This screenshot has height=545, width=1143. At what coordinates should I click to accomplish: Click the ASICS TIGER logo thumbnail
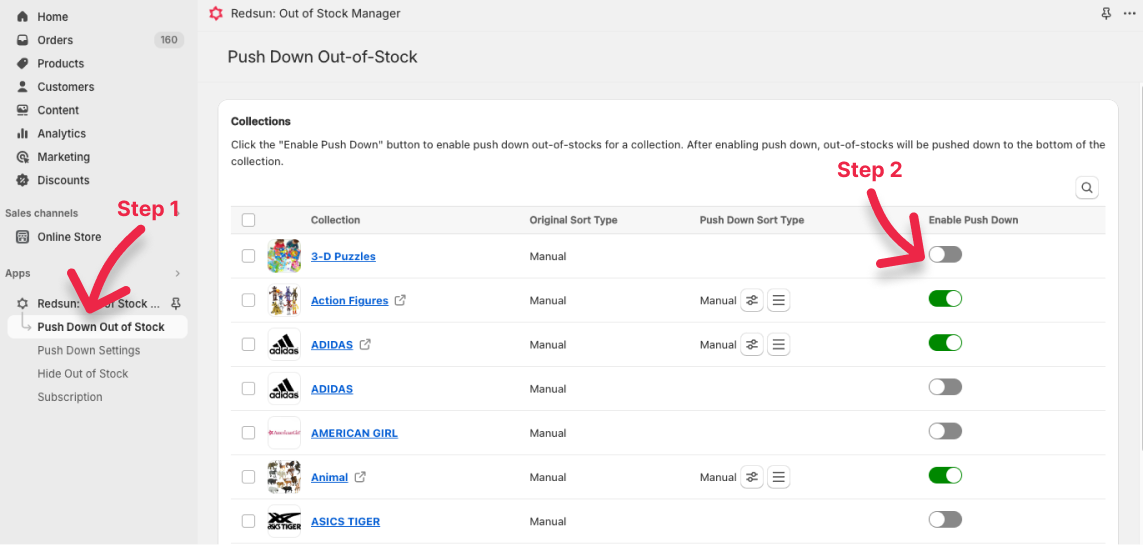(284, 521)
